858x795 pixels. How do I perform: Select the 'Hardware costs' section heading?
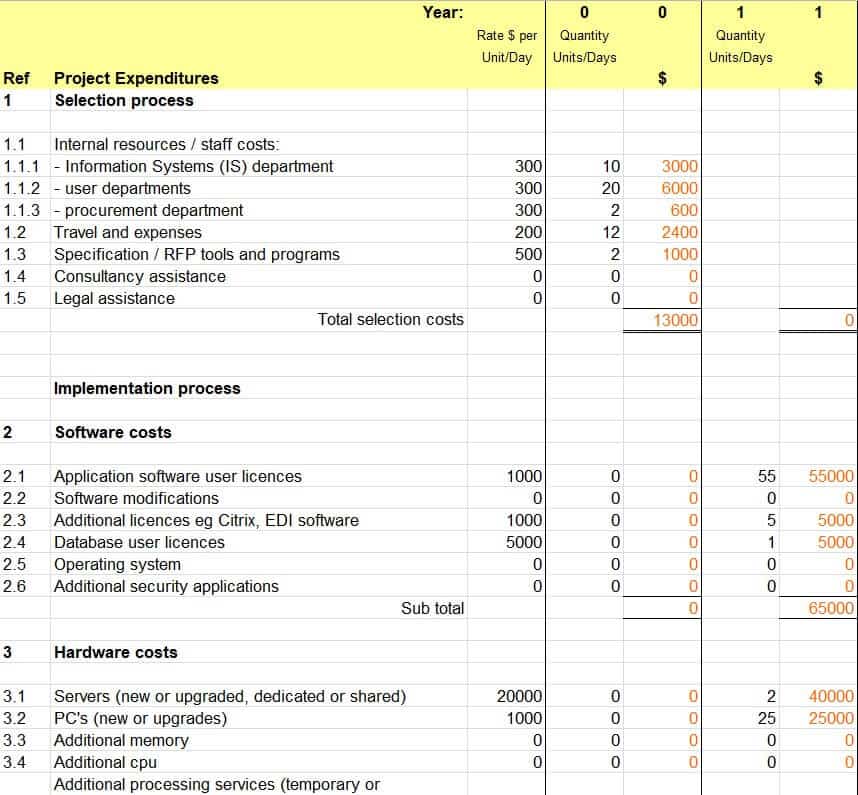click(116, 652)
